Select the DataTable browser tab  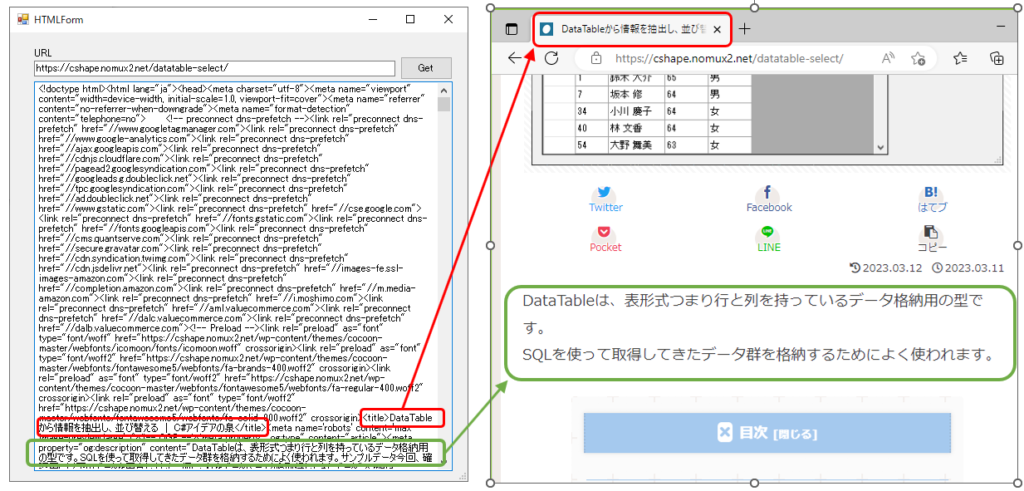[622, 29]
